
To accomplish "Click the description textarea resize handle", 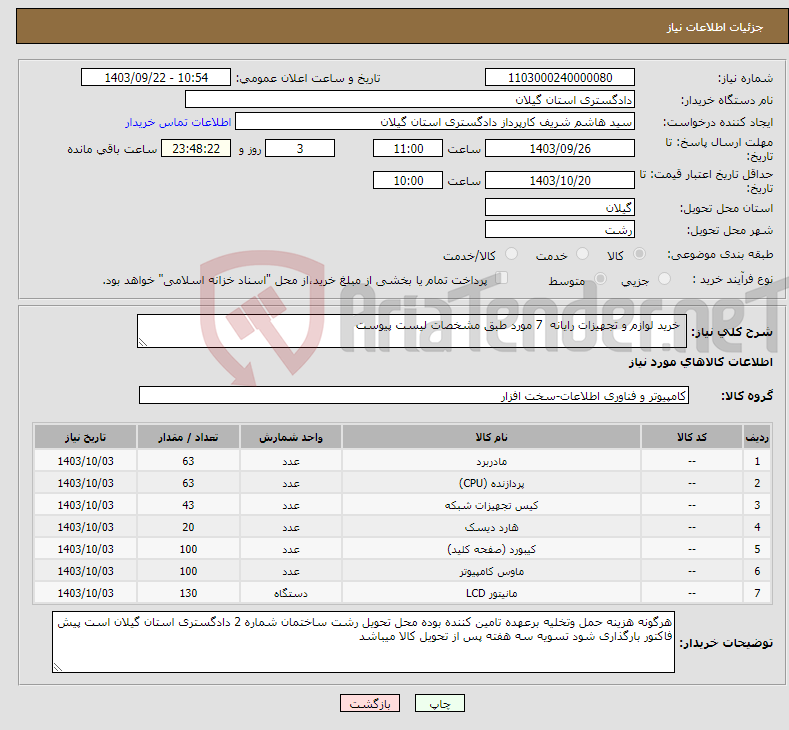I will (143, 342).
